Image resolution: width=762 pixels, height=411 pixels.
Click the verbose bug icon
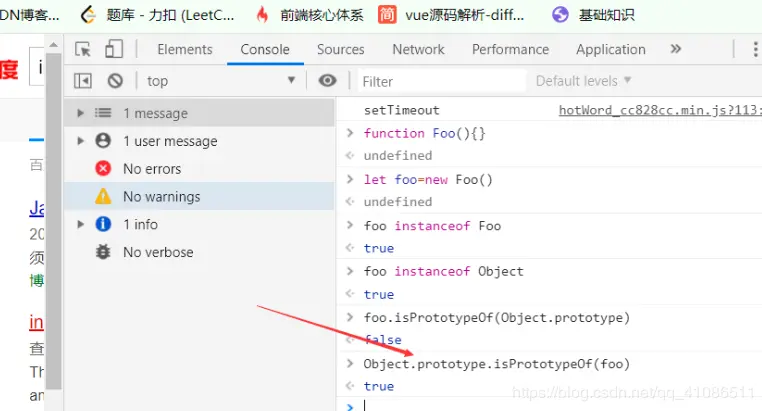tap(103, 252)
